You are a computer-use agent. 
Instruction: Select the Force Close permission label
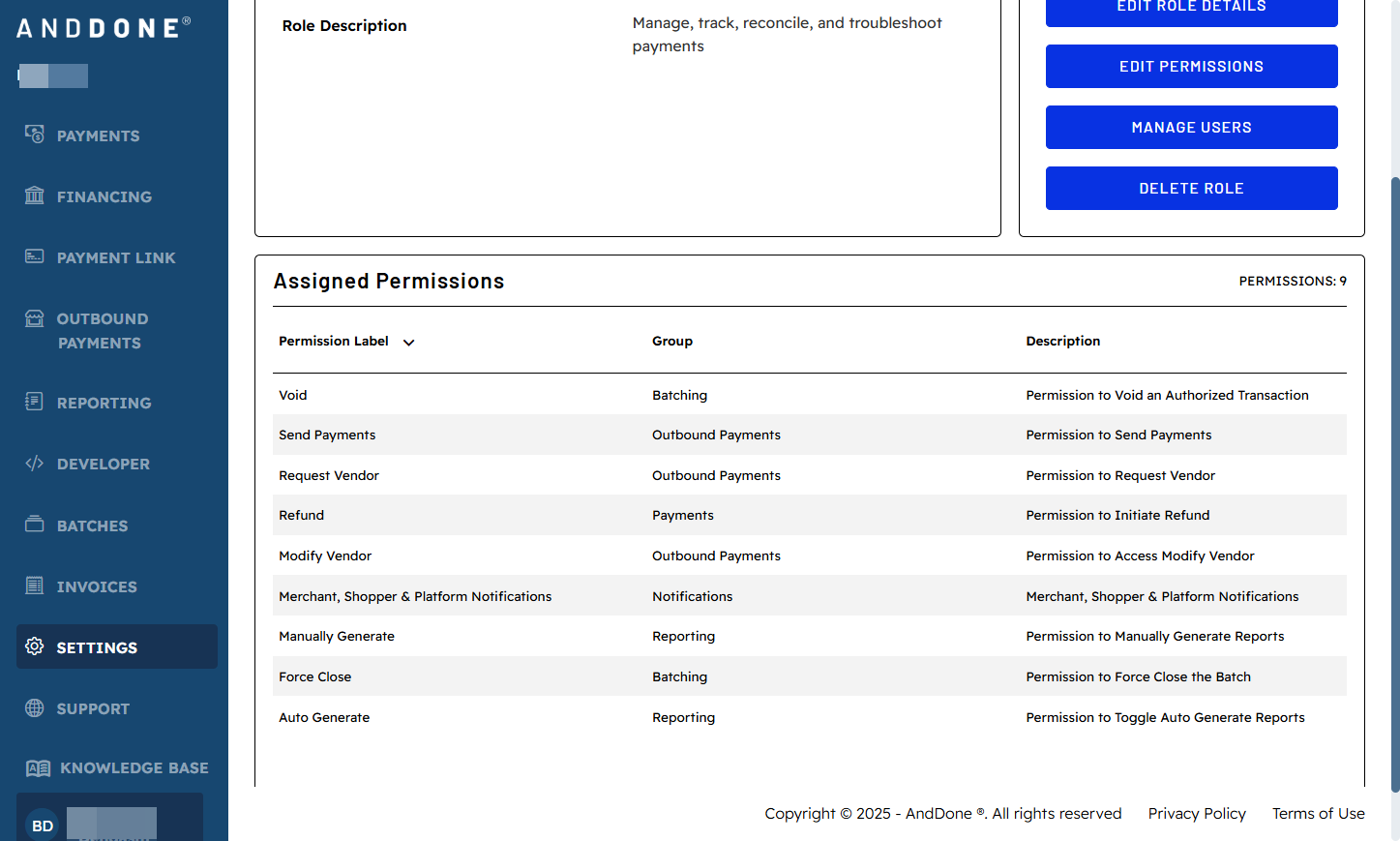coord(315,676)
